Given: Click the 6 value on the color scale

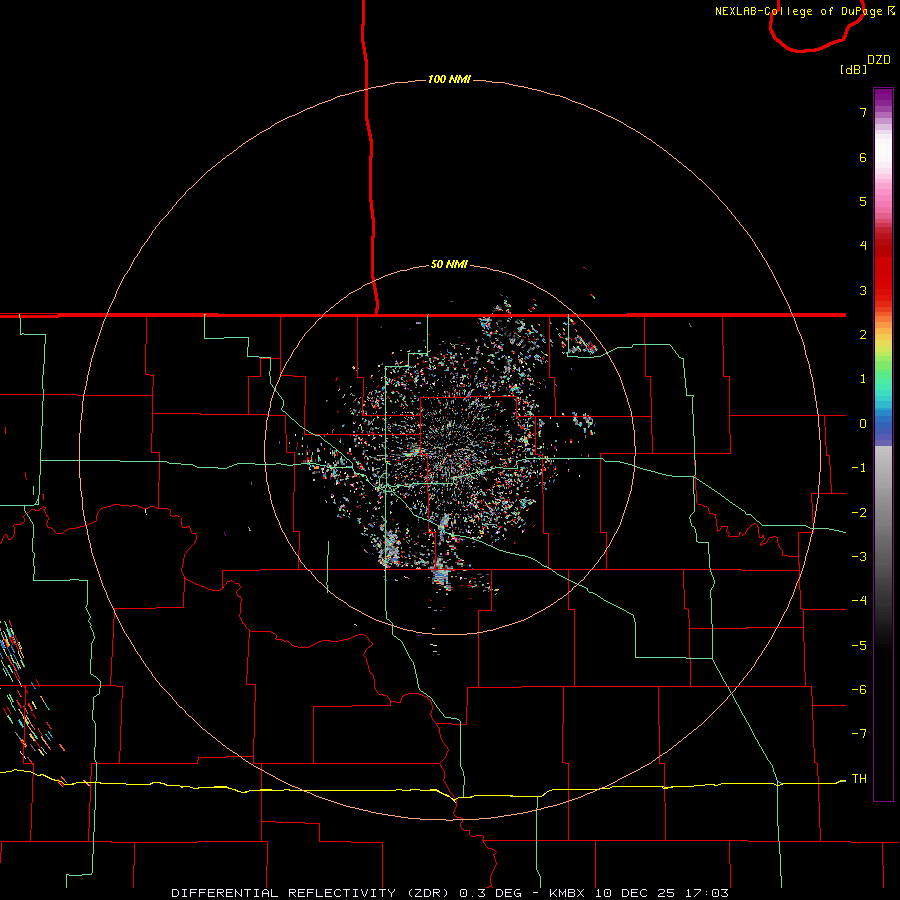Looking at the screenshot, I should tap(863, 157).
